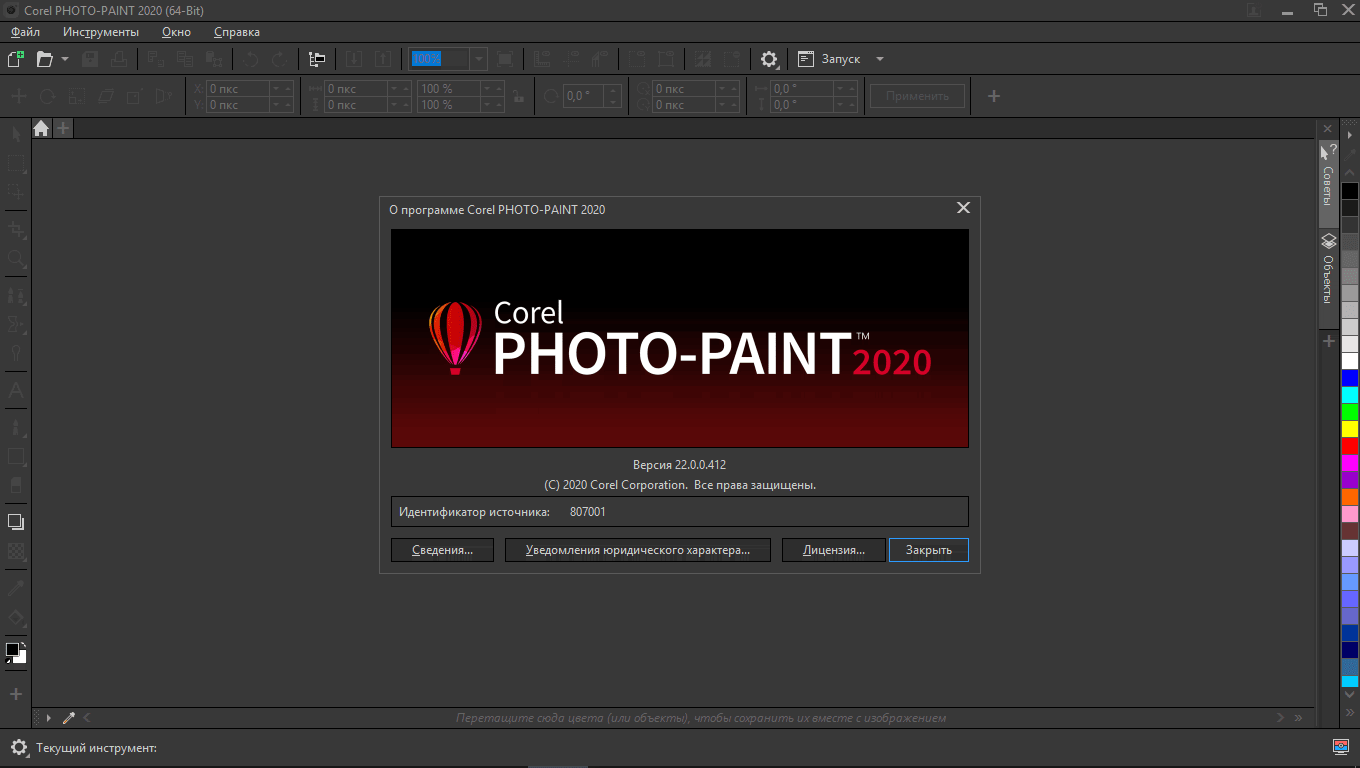Pick the blue color swatch
The image size is (1360, 768).
[x=1350, y=378]
